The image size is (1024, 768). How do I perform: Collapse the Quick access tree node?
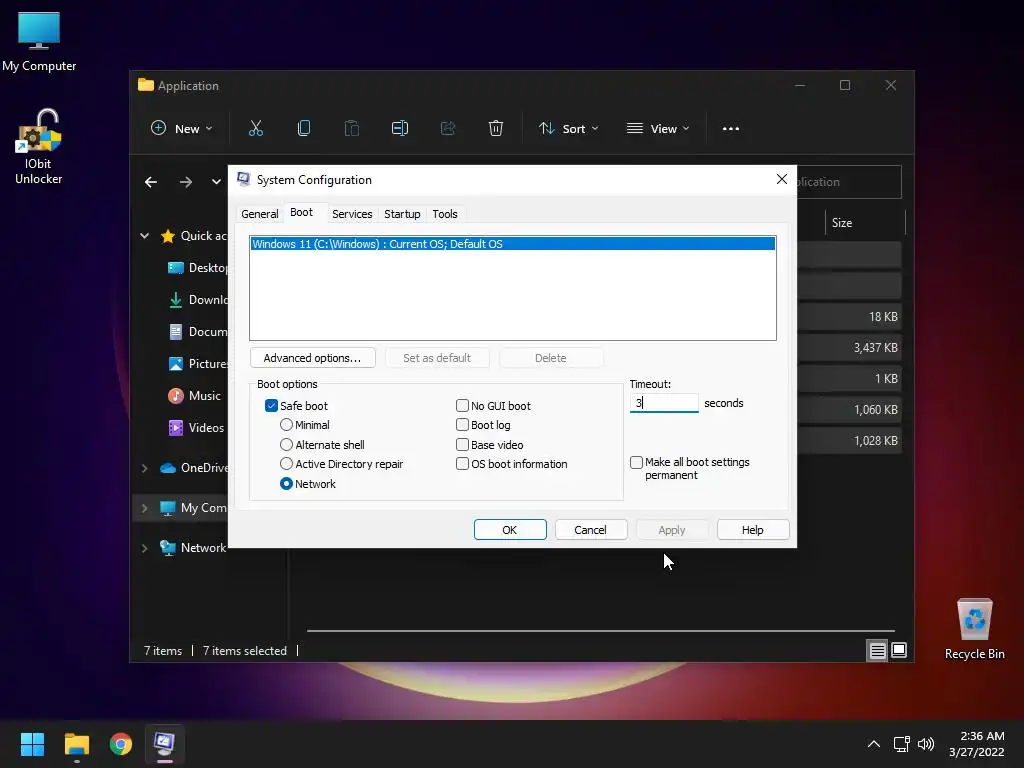pos(145,236)
